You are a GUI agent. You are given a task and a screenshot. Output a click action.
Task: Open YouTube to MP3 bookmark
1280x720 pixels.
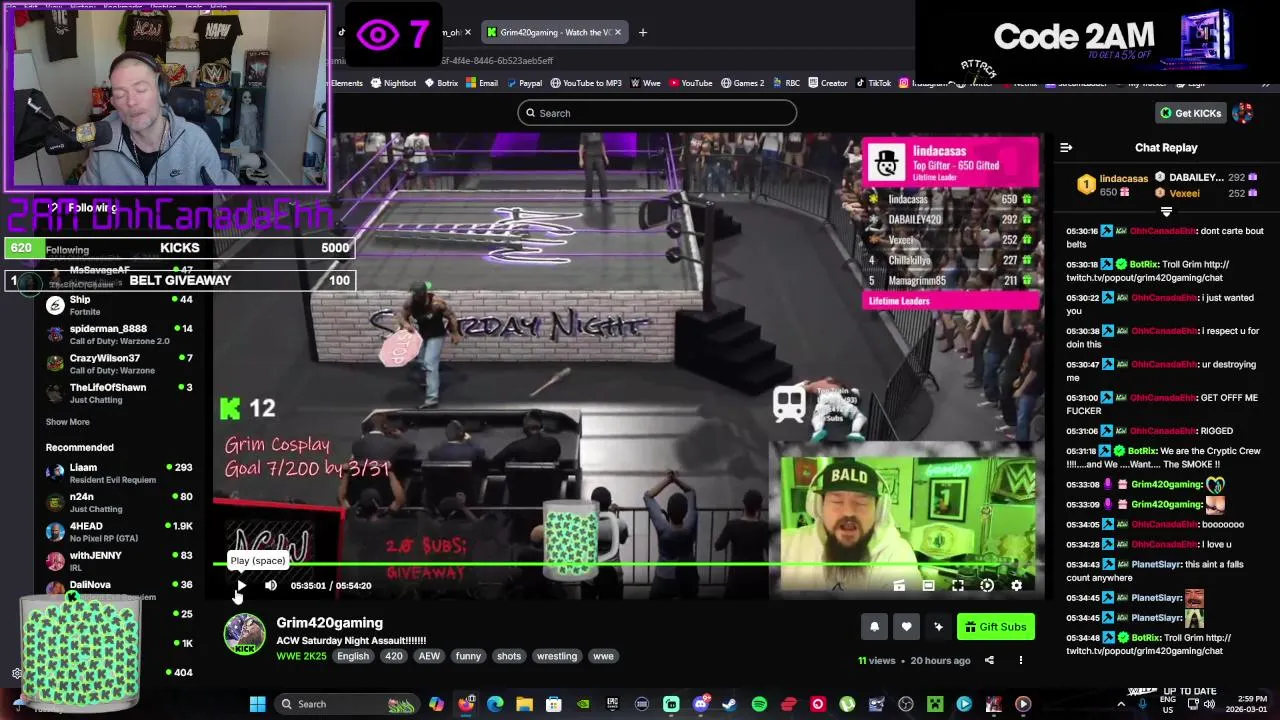[x=586, y=83]
